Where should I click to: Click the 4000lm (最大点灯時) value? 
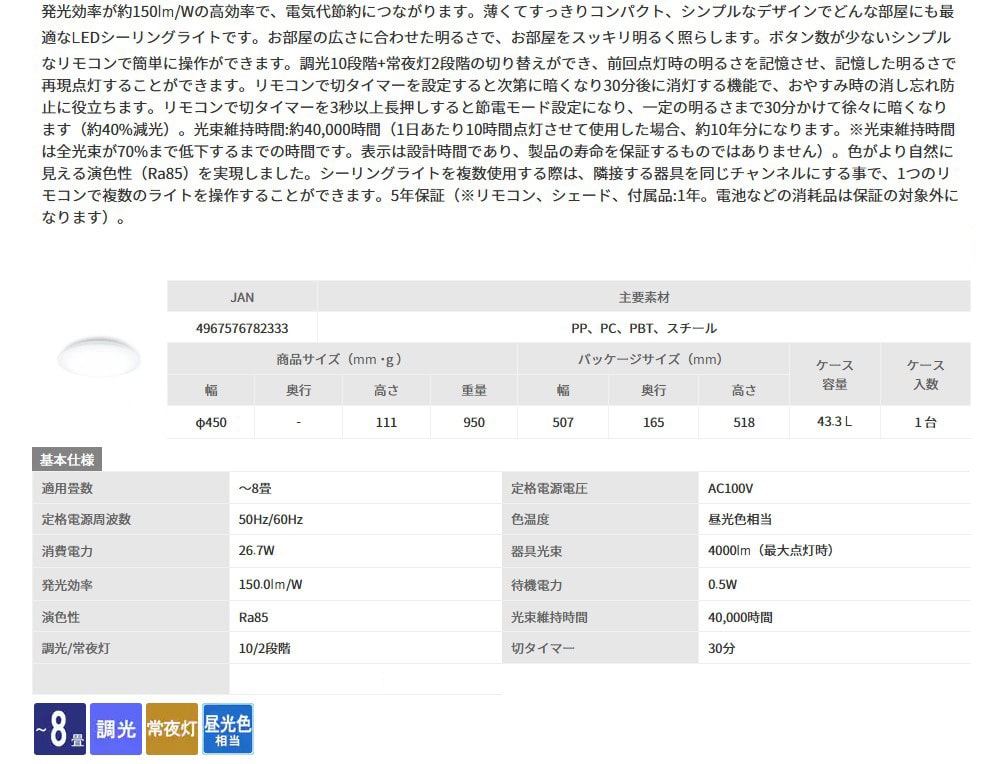[769, 550]
